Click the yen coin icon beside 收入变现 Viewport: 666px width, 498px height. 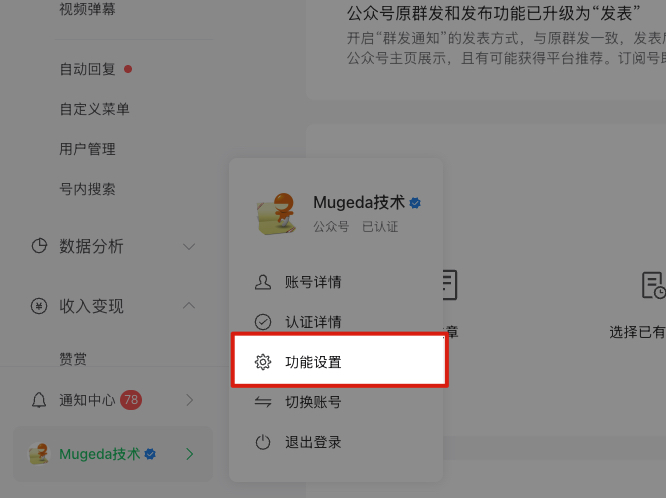coord(39,306)
